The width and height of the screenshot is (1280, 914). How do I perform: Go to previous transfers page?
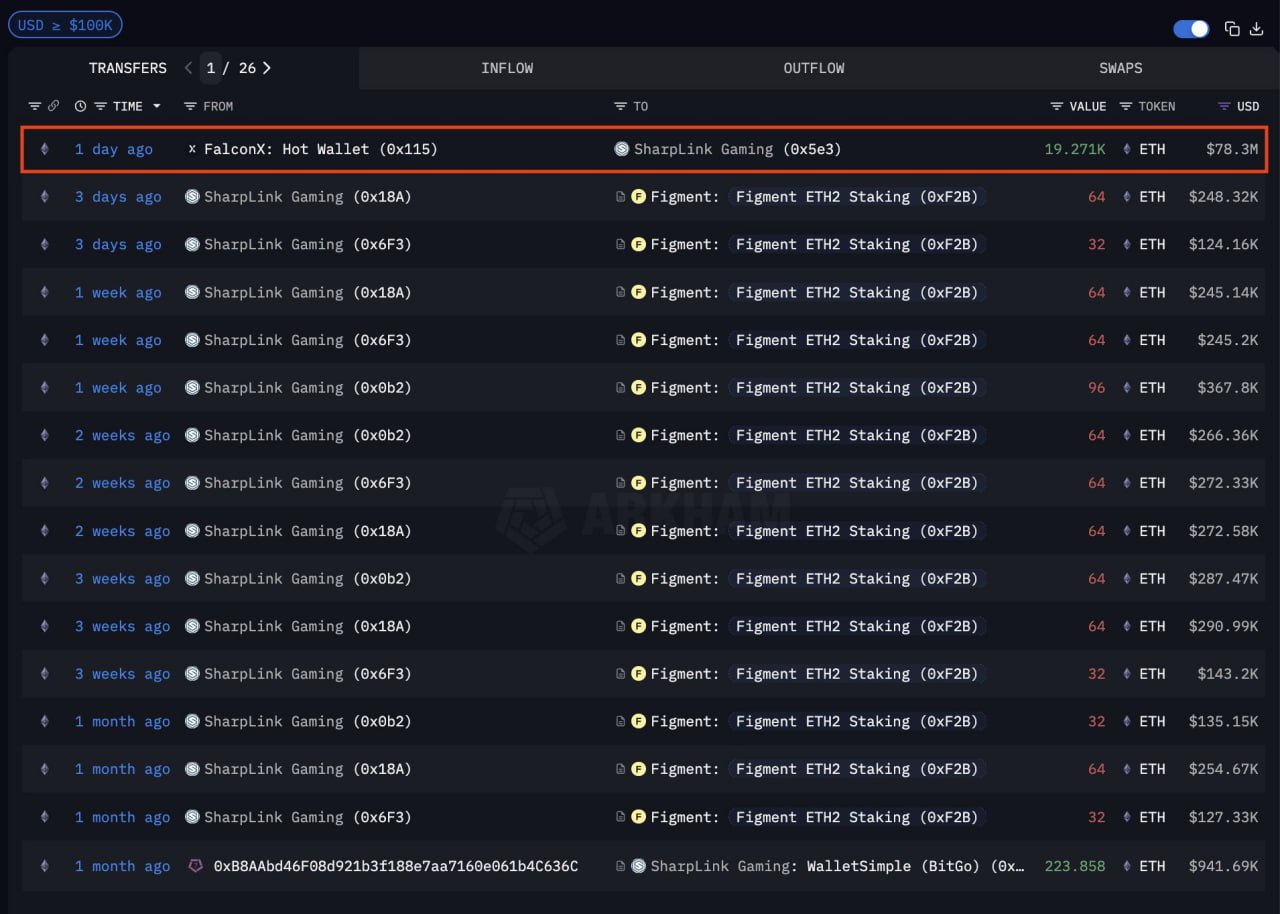(x=188, y=68)
